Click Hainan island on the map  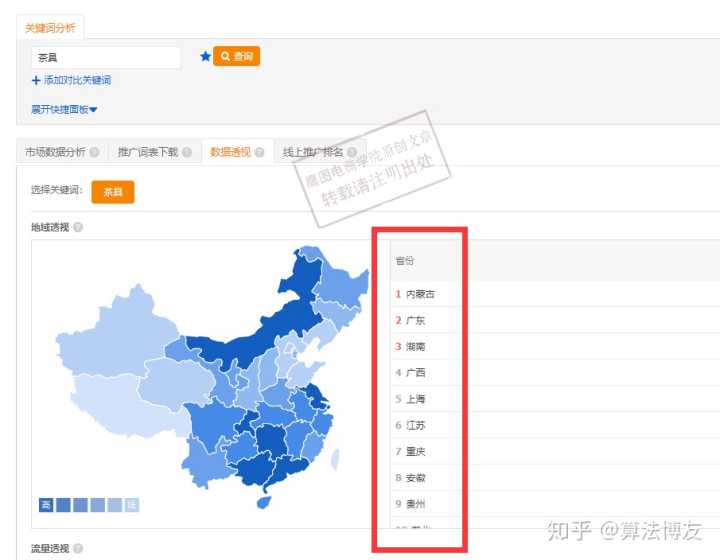click(264, 503)
